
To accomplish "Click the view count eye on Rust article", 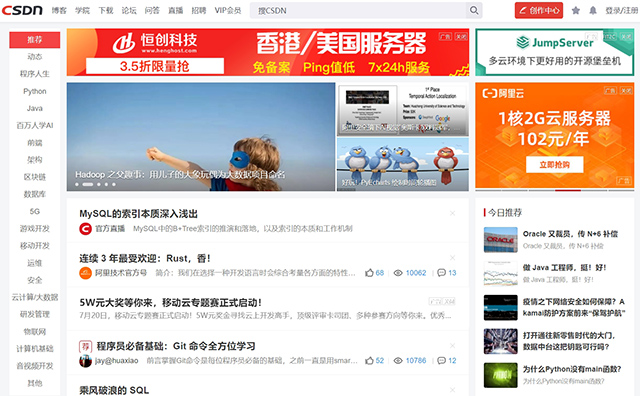I will click(398, 273).
